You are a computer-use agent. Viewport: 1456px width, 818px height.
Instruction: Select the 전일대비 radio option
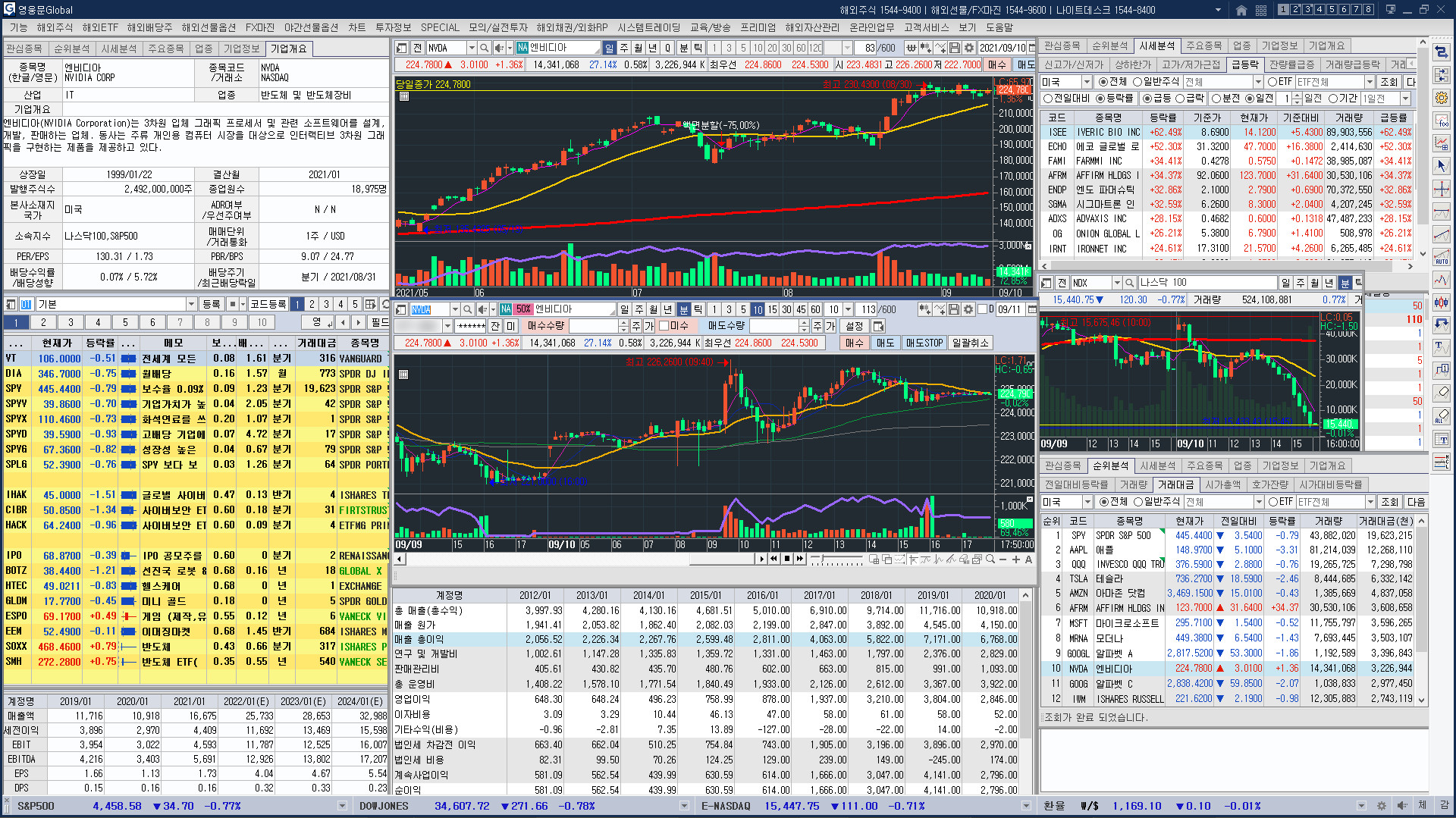click(x=1048, y=99)
